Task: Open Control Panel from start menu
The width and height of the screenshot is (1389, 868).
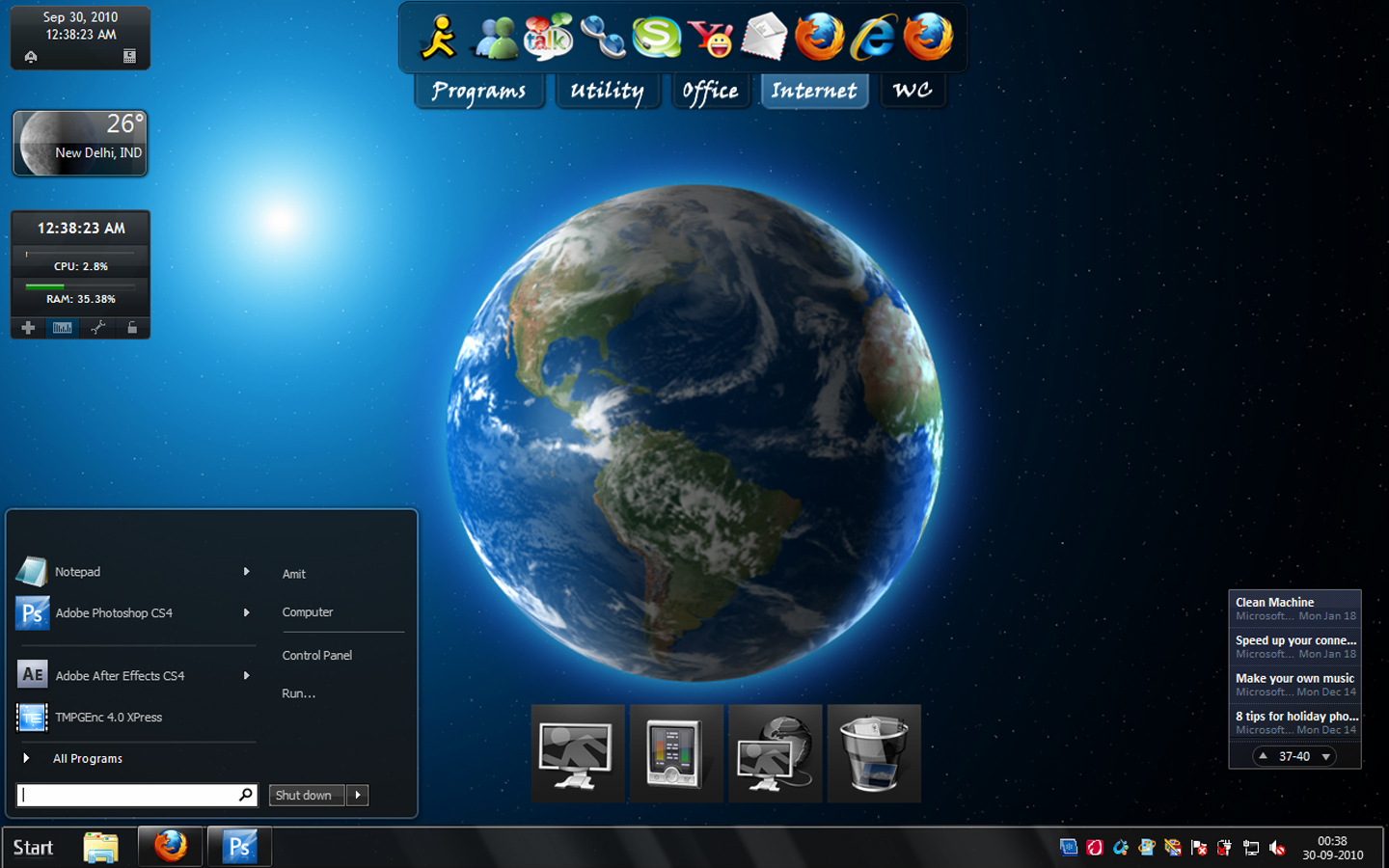Action: click(x=317, y=655)
